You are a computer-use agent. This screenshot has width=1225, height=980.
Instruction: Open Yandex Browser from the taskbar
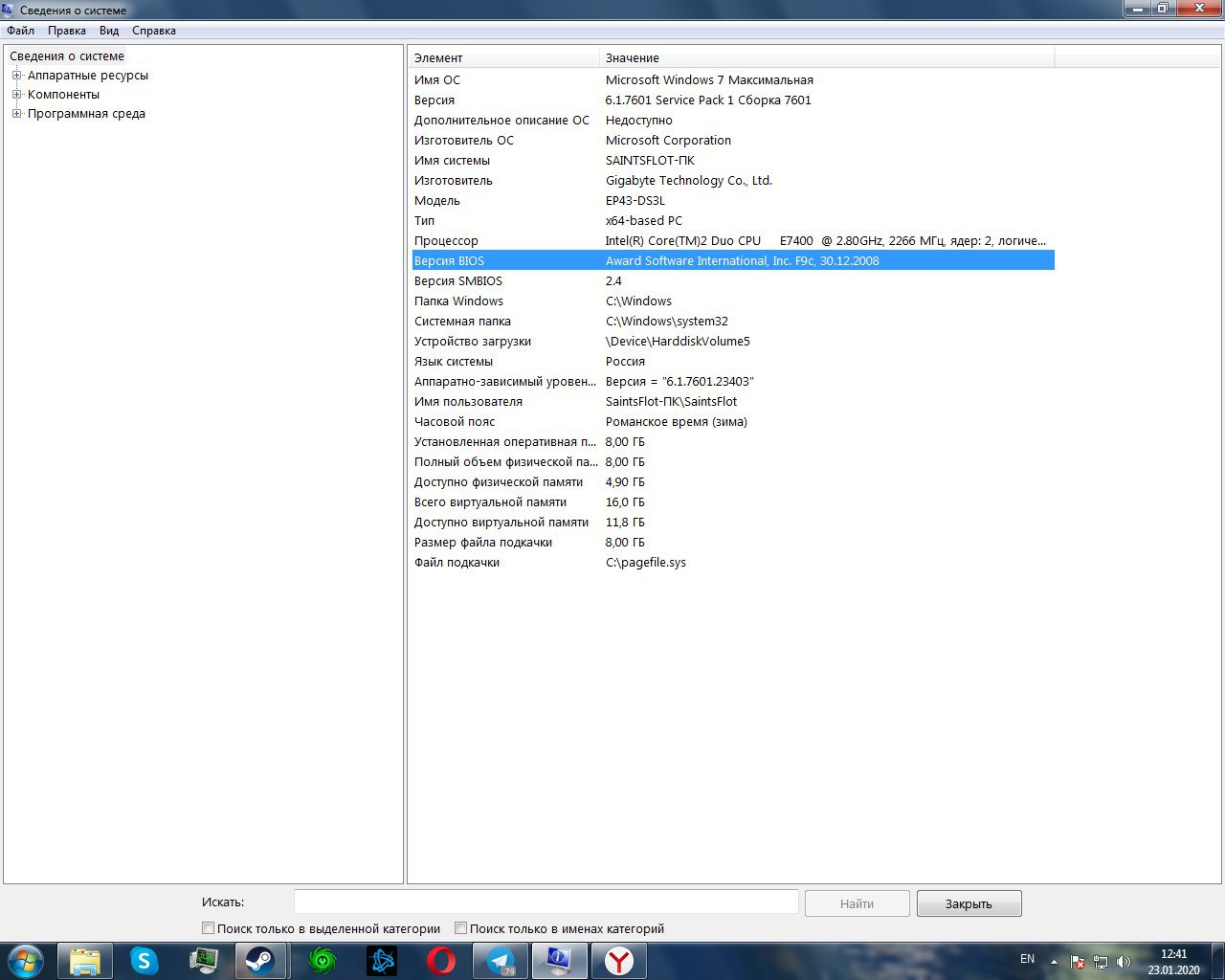pos(619,961)
